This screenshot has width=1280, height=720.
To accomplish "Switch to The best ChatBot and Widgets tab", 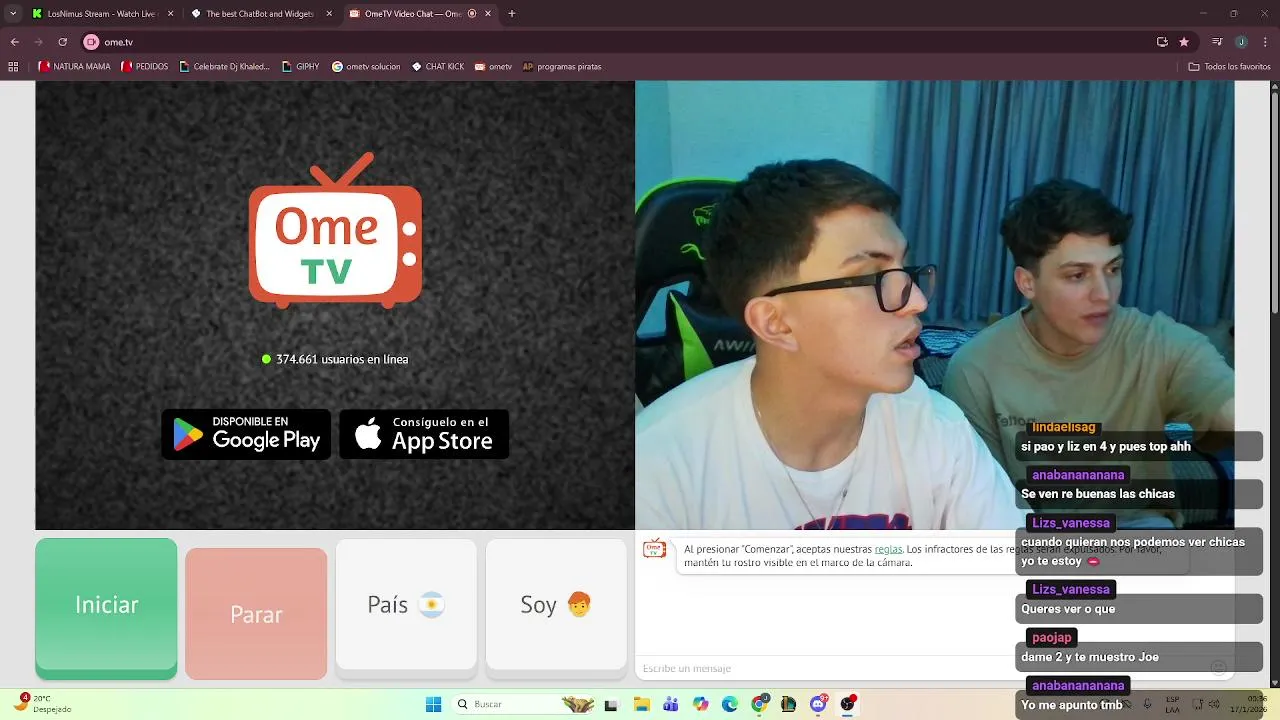I will point(259,14).
